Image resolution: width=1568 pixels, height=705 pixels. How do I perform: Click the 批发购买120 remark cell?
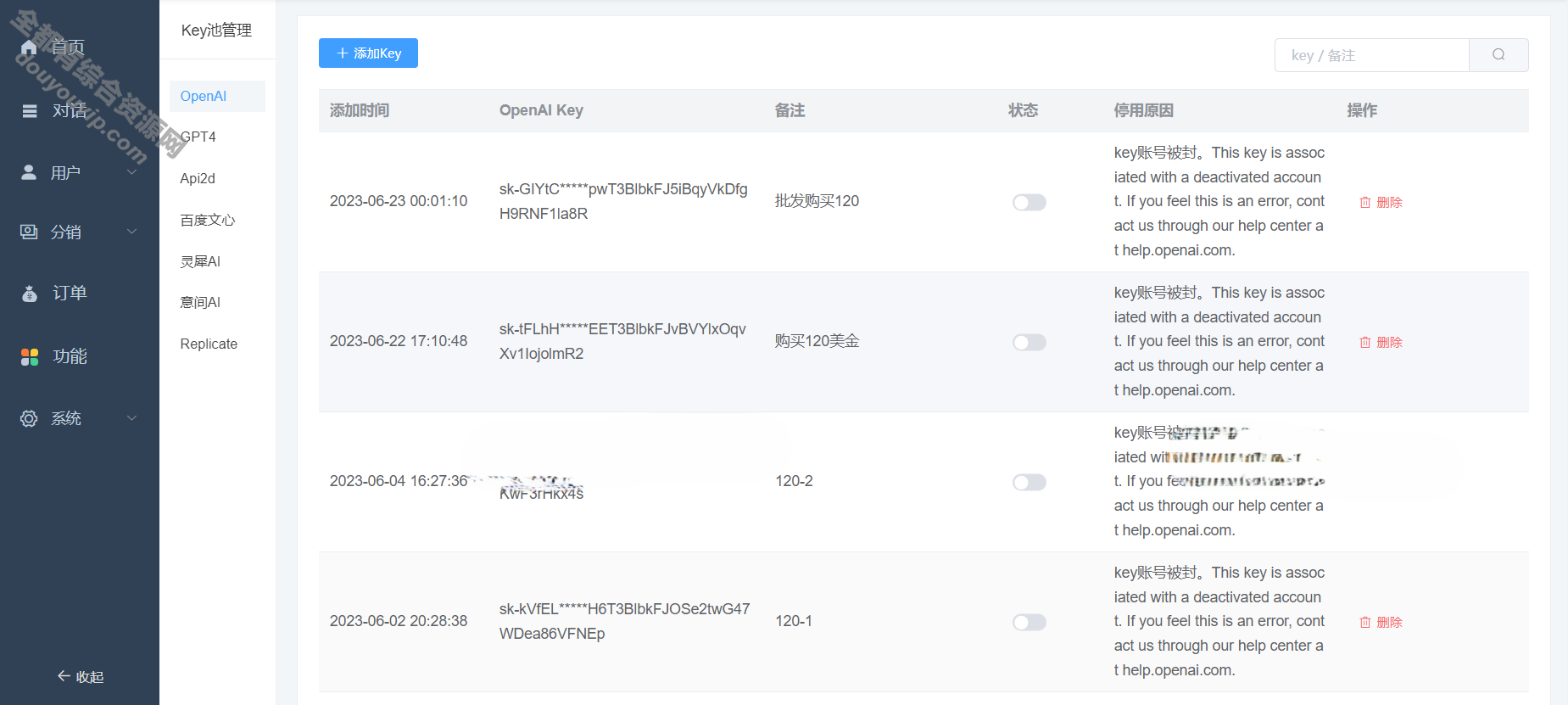click(817, 201)
